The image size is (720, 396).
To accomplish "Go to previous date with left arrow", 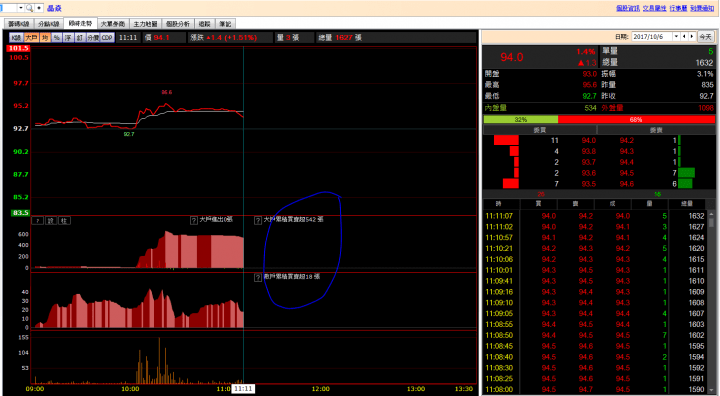I will [x=684, y=37].
